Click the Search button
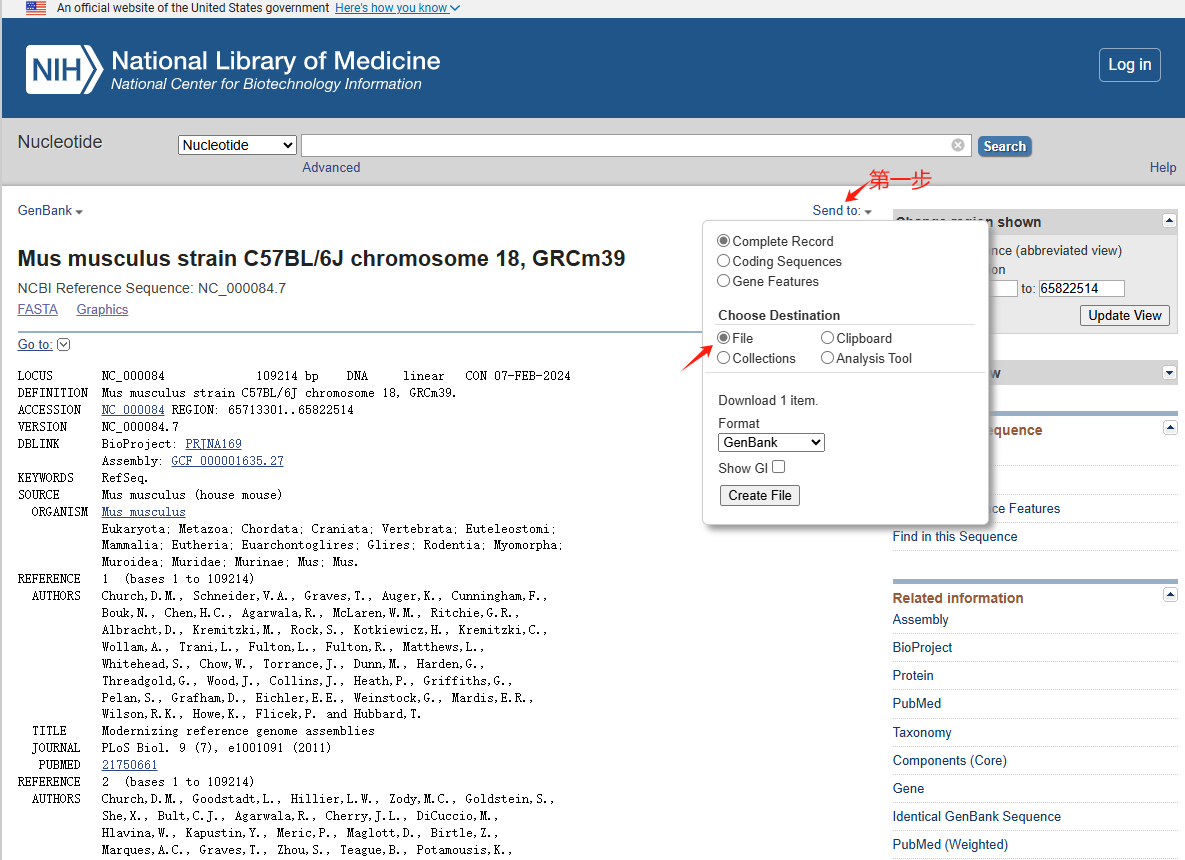Viewport: 1185px width, 860px height. coord(1004,146)
